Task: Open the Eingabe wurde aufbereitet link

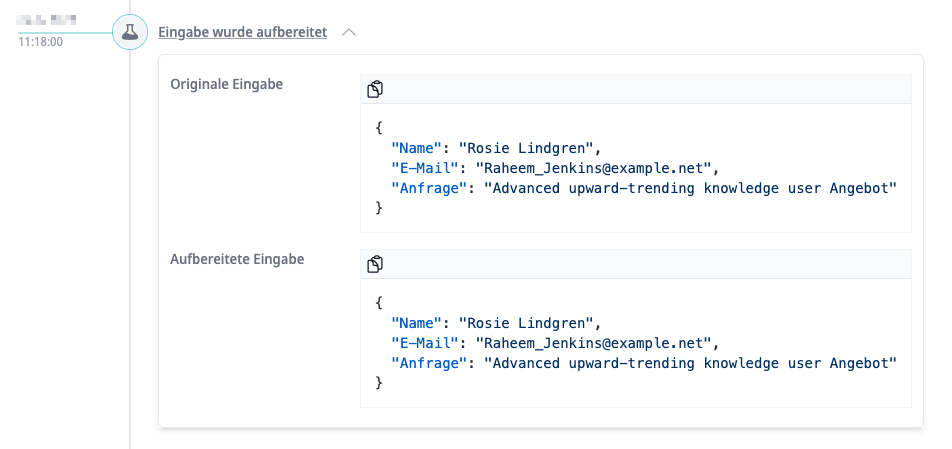Action: click(242, 32)
